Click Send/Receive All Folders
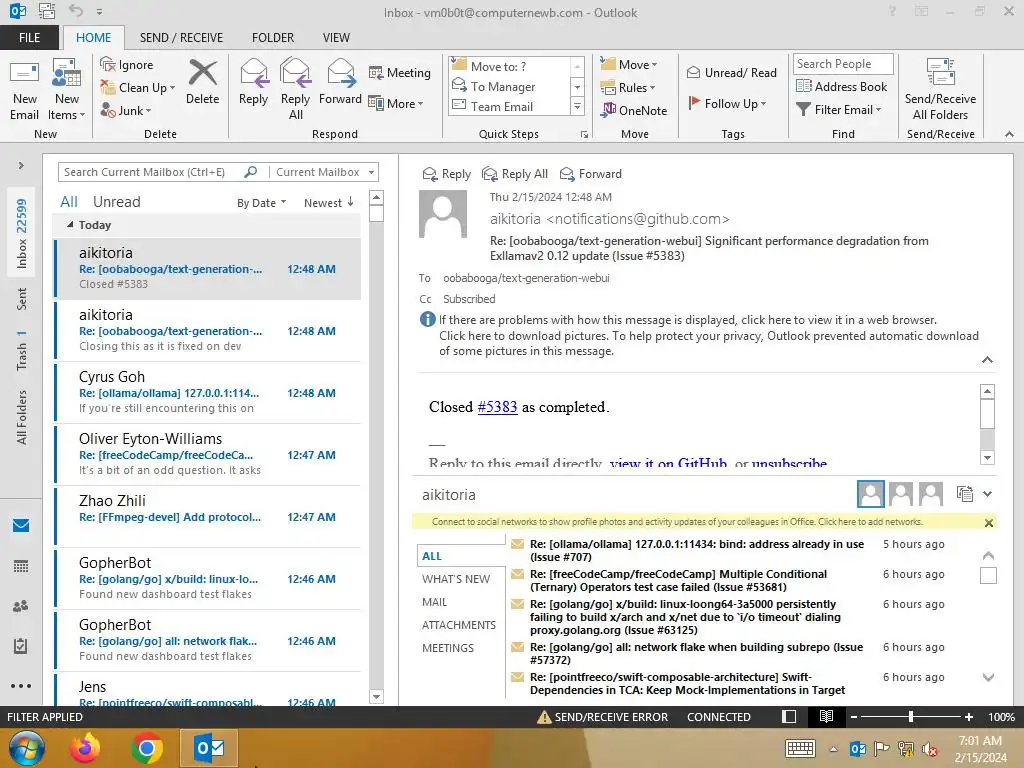 click(940, 89)
